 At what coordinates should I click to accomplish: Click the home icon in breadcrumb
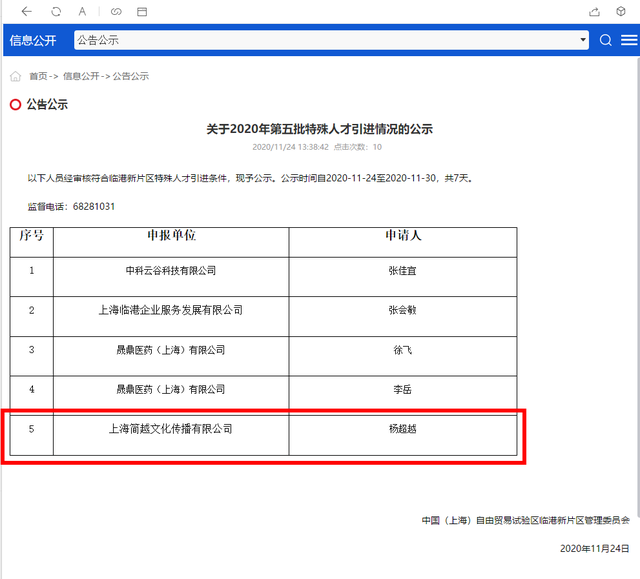(15, 76)
